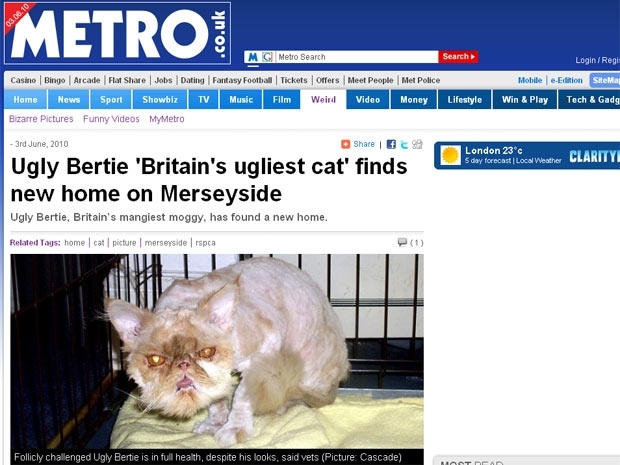620x465 pixels.
Task: Open the Weird section tab
Action: pyautogui.click(x=323, y=100)
